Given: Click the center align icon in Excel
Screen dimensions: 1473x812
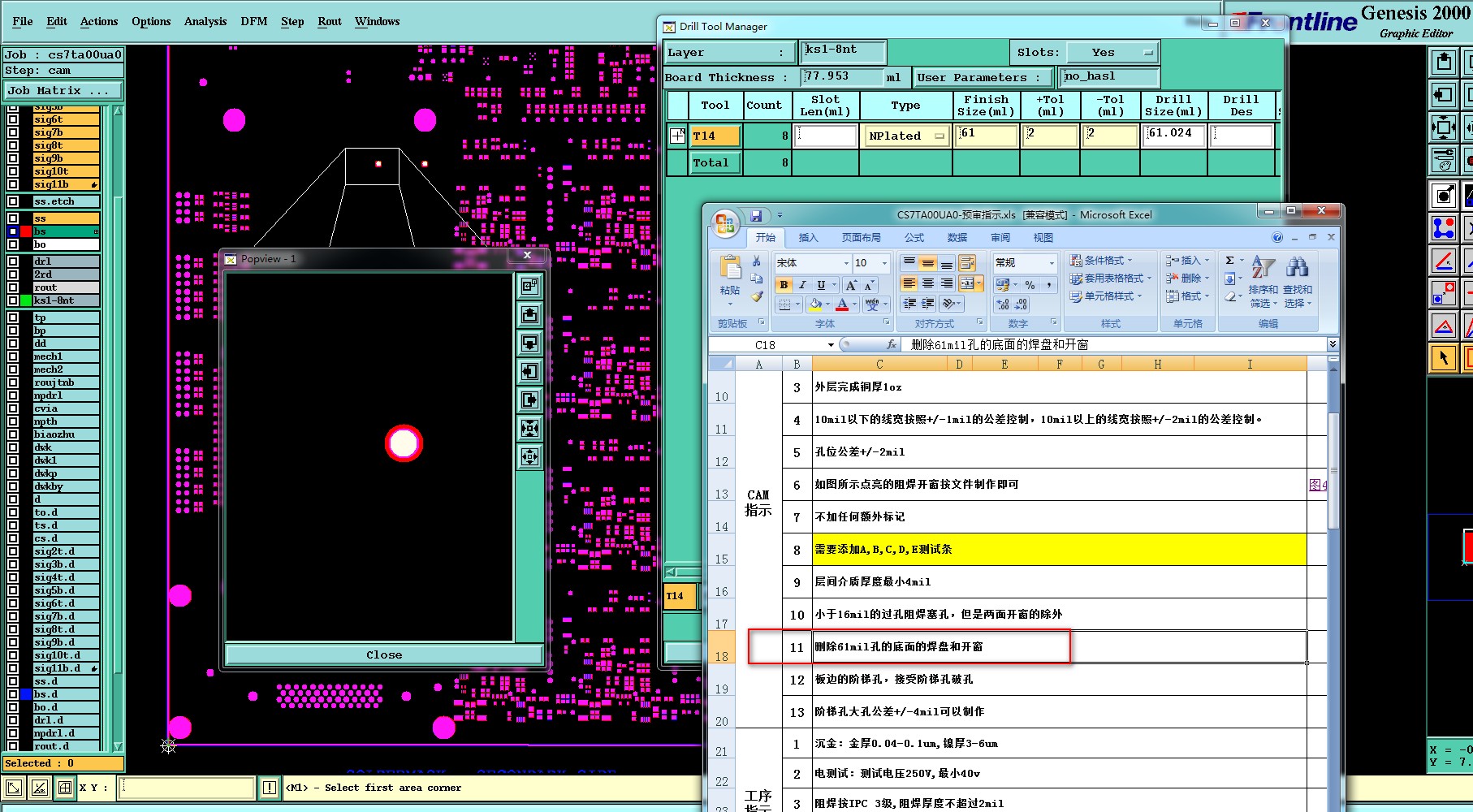Looking at the screenshot, I should tap(928, 283).
